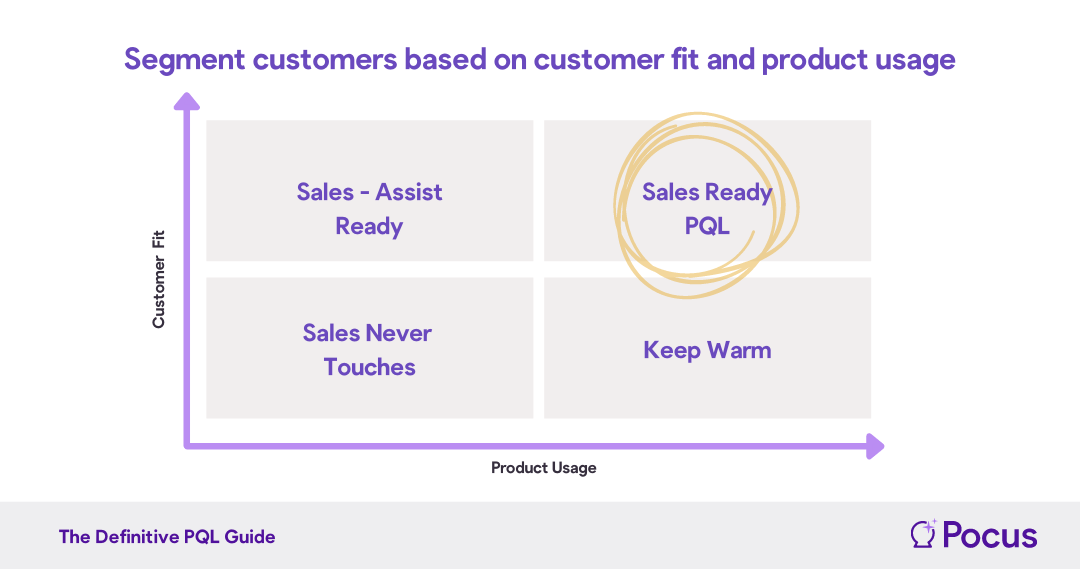The image size is (1080, 569).
Task: Click the purple vertical axis line
Action: click(187, 276)
